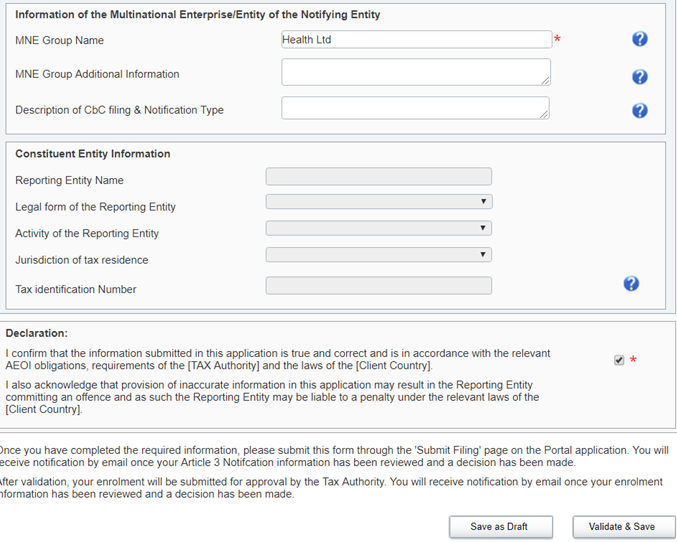Focus the MNE Group Name field containing Health Ltd
Viewport: 677px width, 542px height.
click(x=416, y=40)
